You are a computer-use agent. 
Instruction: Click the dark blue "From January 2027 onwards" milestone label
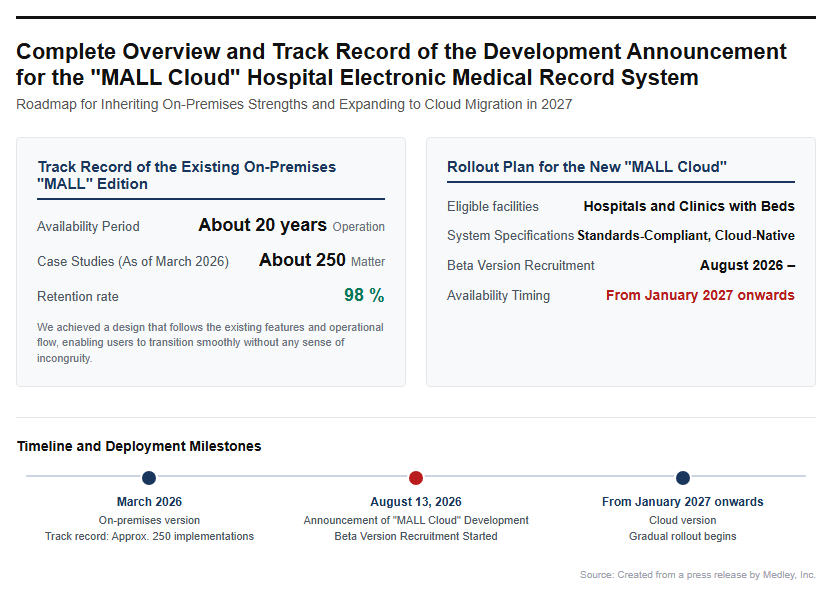click(x=683, y=502)
